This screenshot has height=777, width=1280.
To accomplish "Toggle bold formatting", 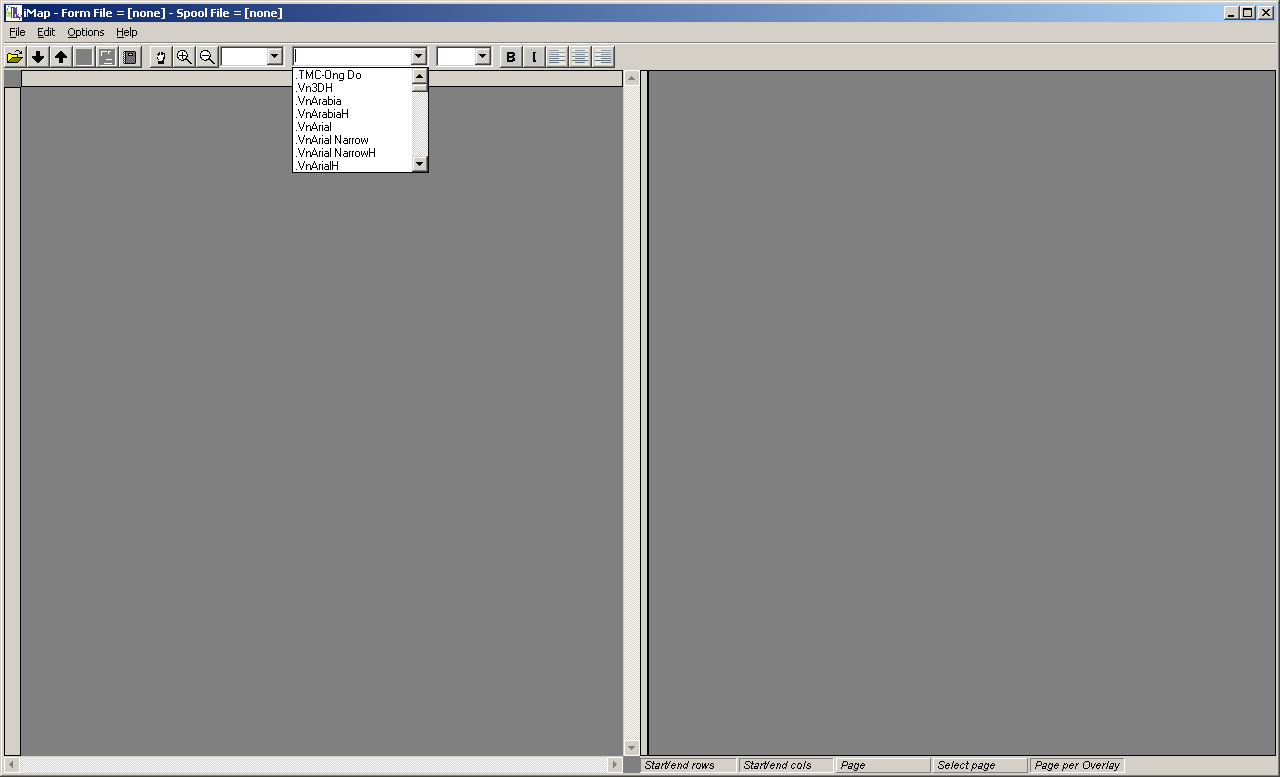I will [511, 57].
